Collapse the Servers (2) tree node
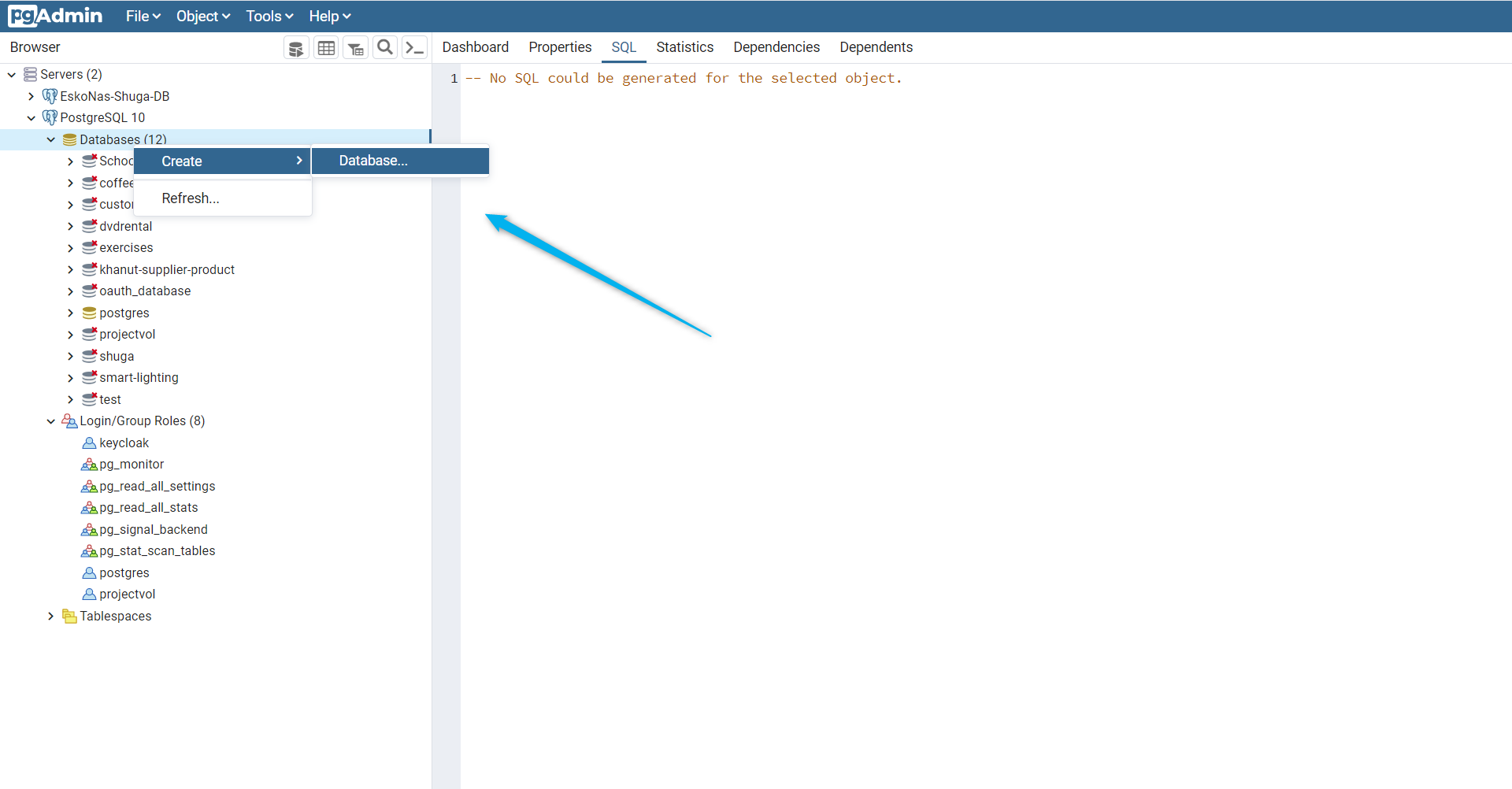1512x789 pixels. click(x=12, y=75)
